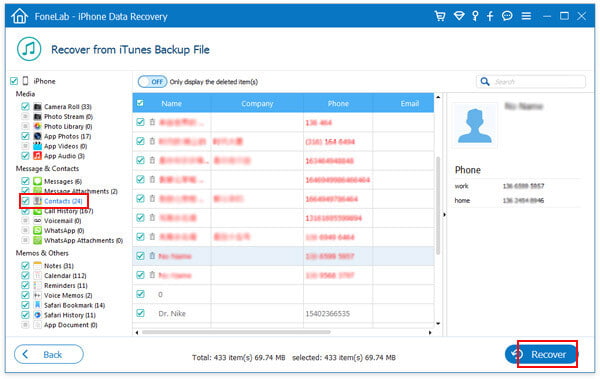Click the vertical table scrollbar thumb
Viewport: 600px width, 379px height.
(438, 205)
